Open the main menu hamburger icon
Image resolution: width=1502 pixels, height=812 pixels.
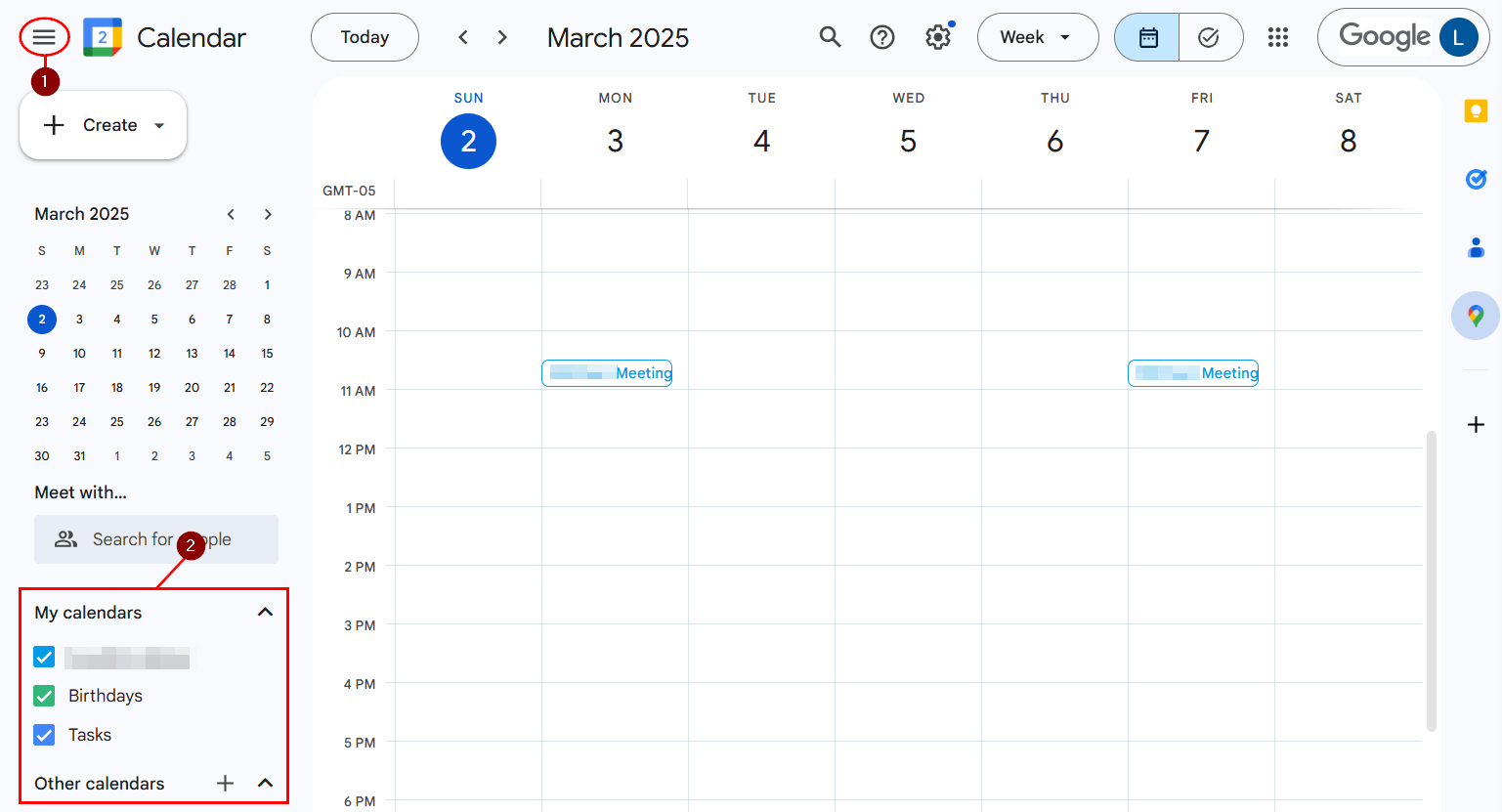tap(44, 37)
